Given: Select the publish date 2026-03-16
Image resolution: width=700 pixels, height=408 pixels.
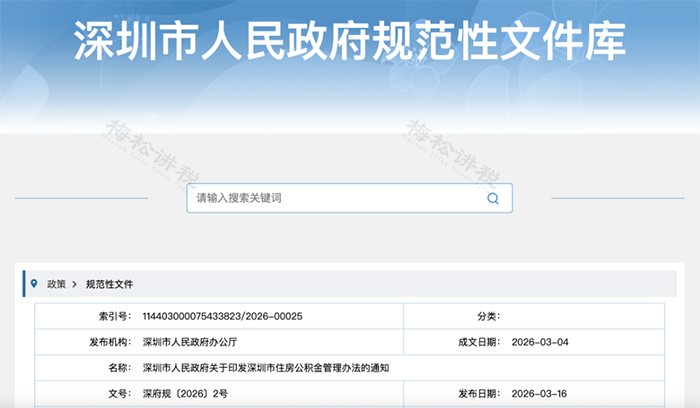Looking at the screenshot, I should click(539, 394).
